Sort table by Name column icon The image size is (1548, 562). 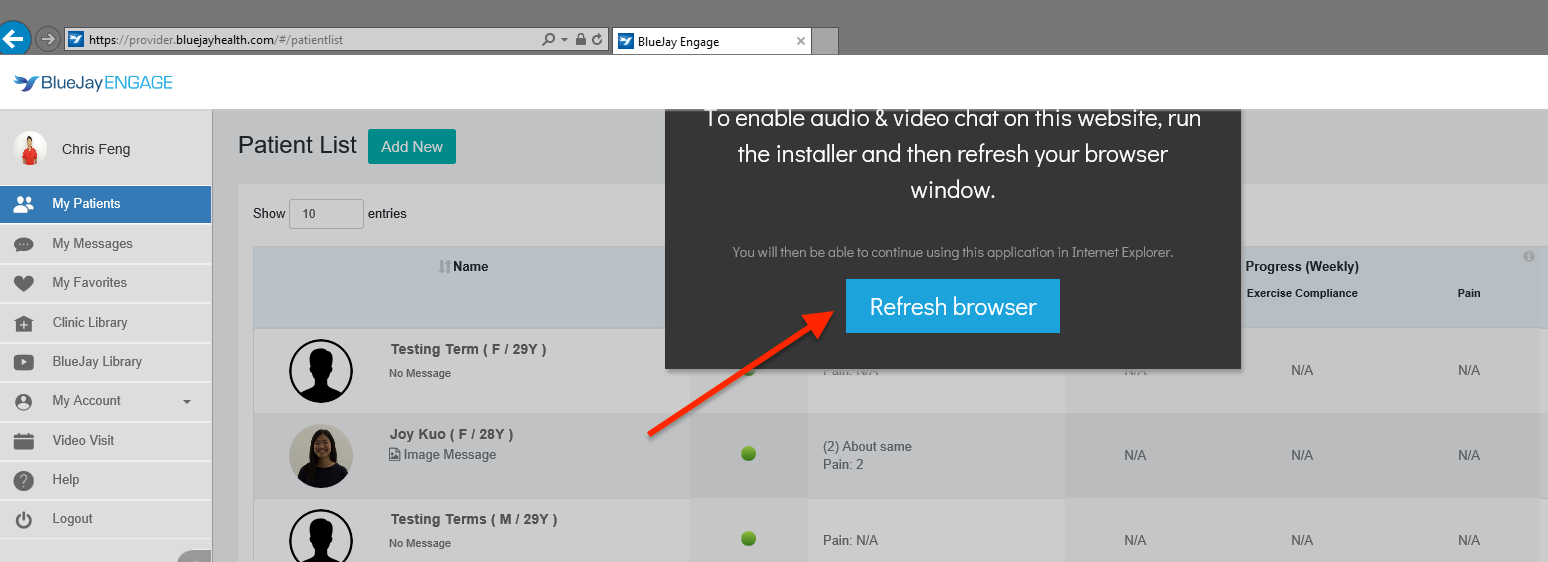click(x=445, y=267)
